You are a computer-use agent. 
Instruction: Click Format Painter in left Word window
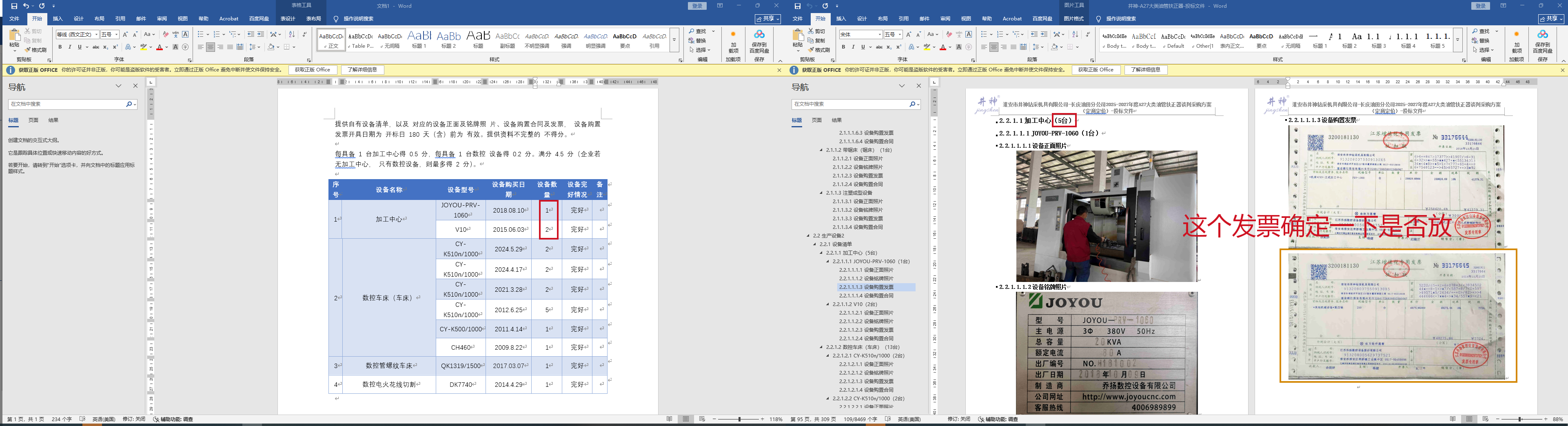pos(36,50)
